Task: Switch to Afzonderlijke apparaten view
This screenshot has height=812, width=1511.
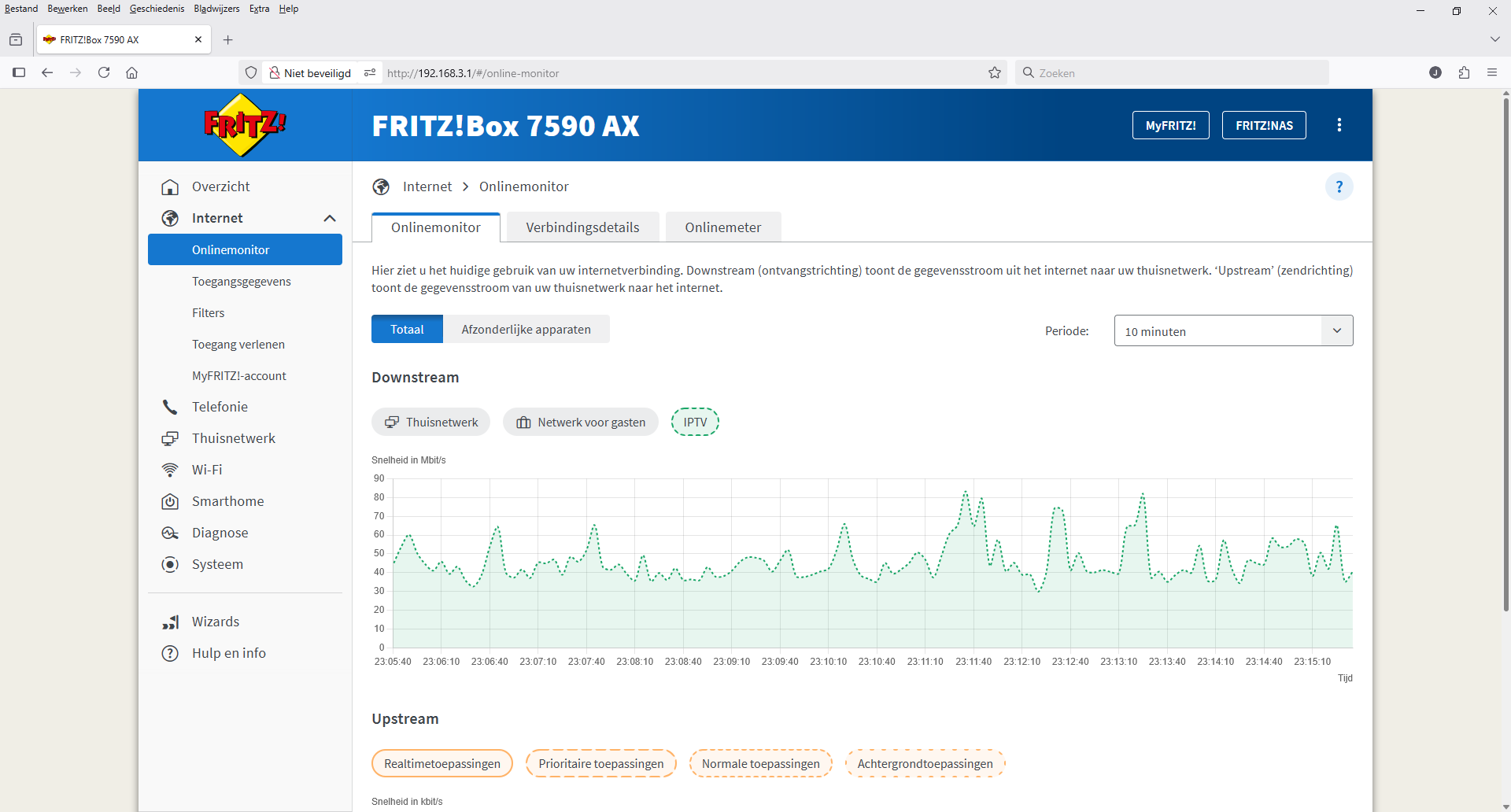Action: tap(526, 329)
